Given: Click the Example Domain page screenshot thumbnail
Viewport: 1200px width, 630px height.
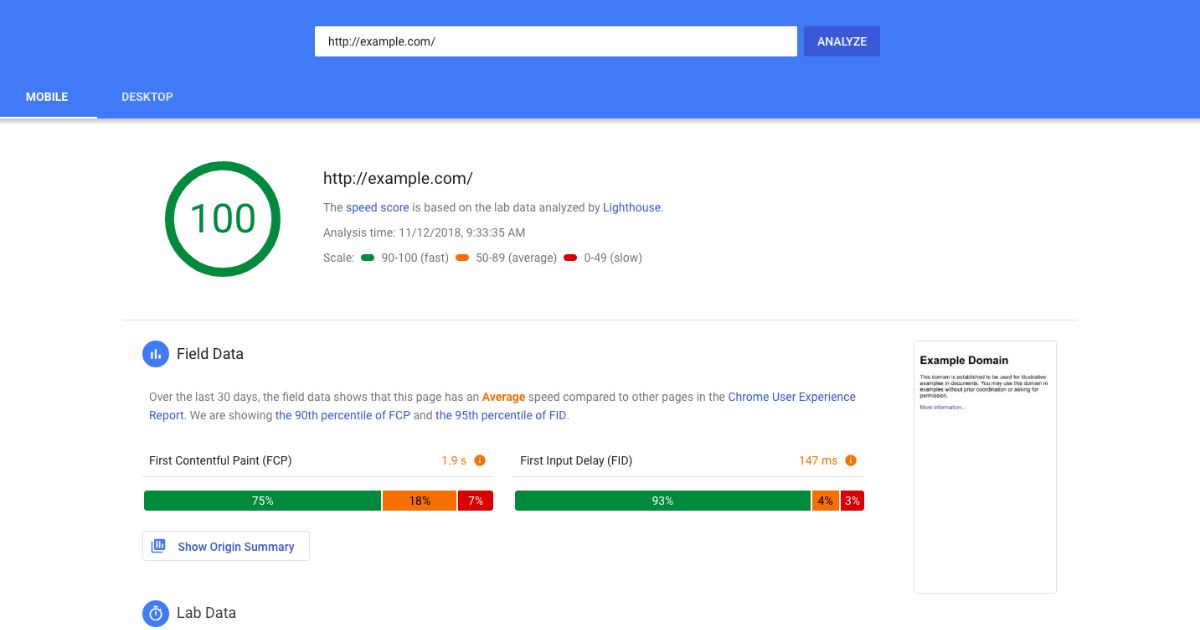Looking at the screenshot, I should click(x=985, y=467).
